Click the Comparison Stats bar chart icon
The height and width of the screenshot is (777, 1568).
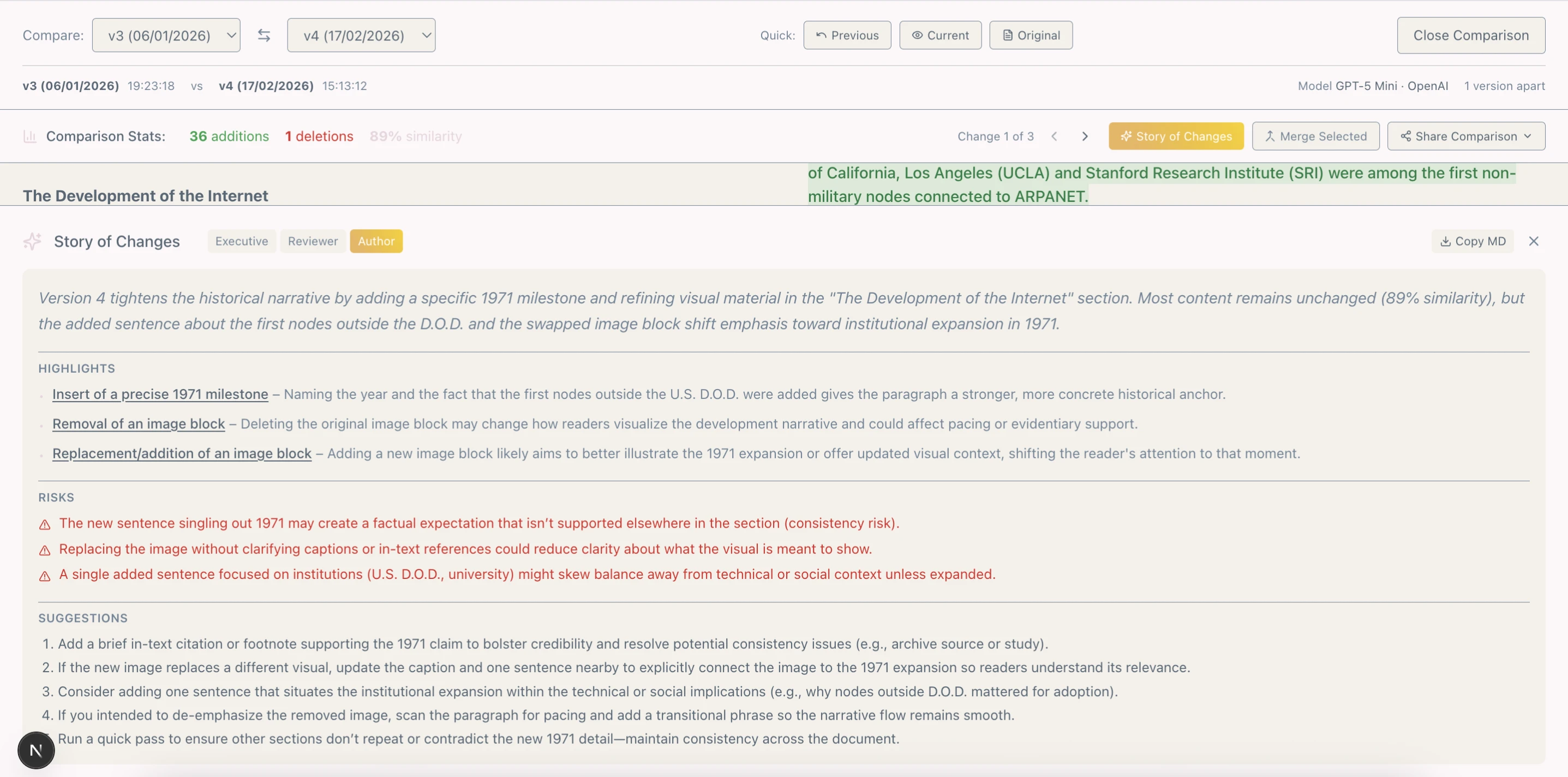[29, 136]
